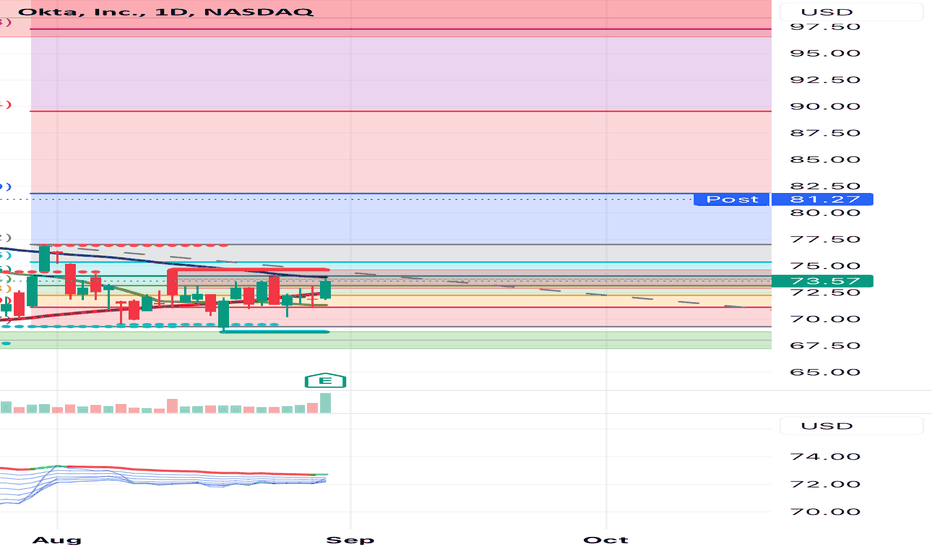Screen dimensions: 932x550
Task: Click the Sep label on the time axis
Action: click(x=350, y=540)
